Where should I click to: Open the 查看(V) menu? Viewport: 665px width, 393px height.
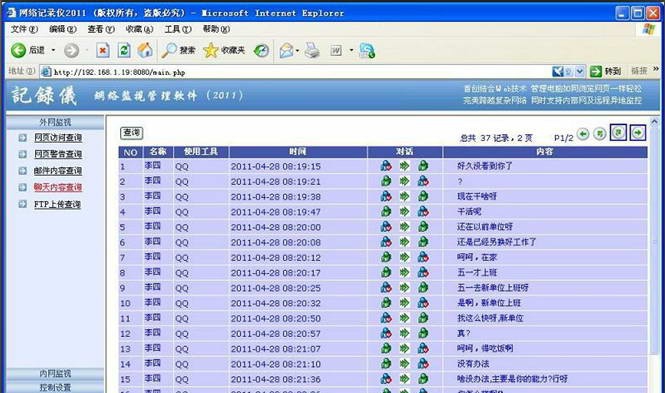(x=101, y=29)
